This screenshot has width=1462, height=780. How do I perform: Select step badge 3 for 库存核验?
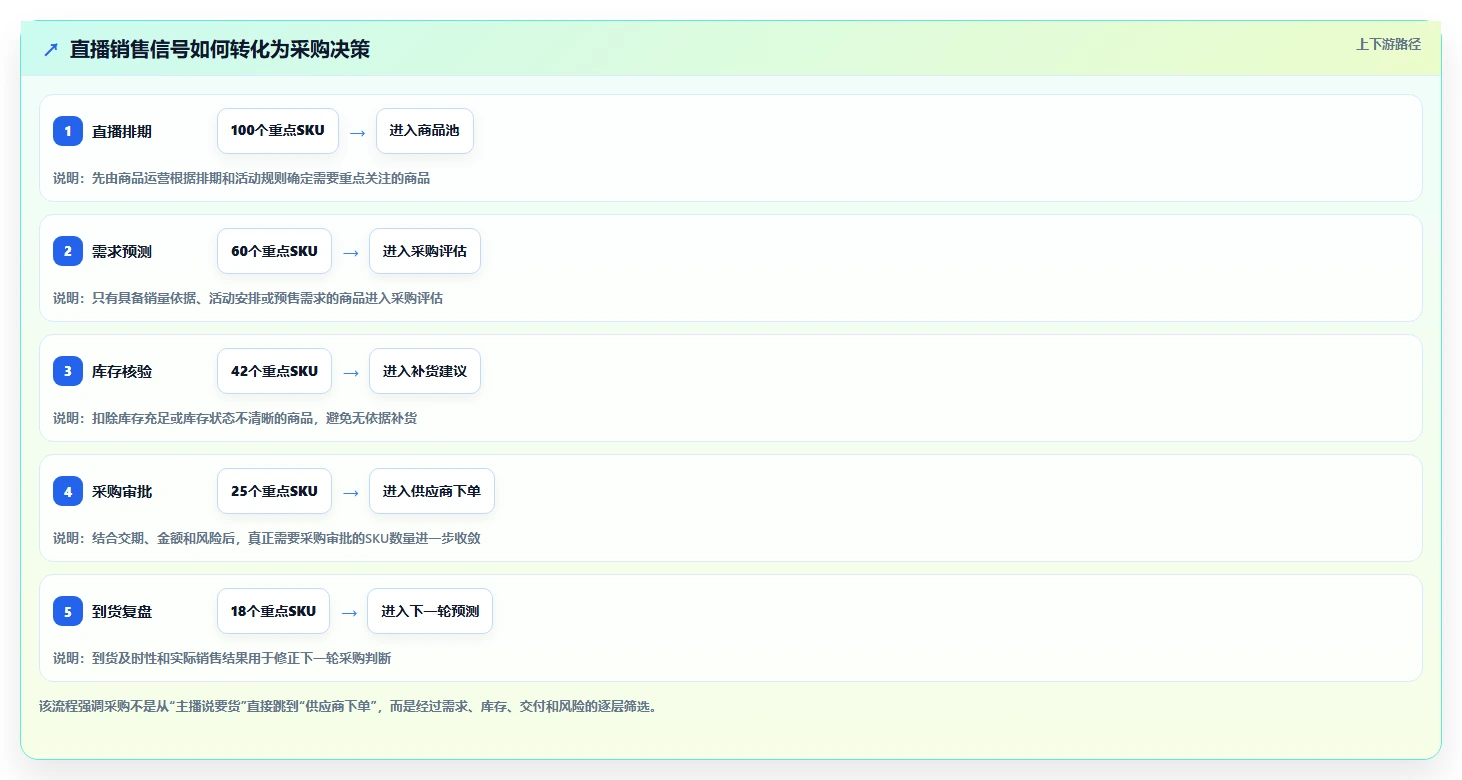pos(68,371)
